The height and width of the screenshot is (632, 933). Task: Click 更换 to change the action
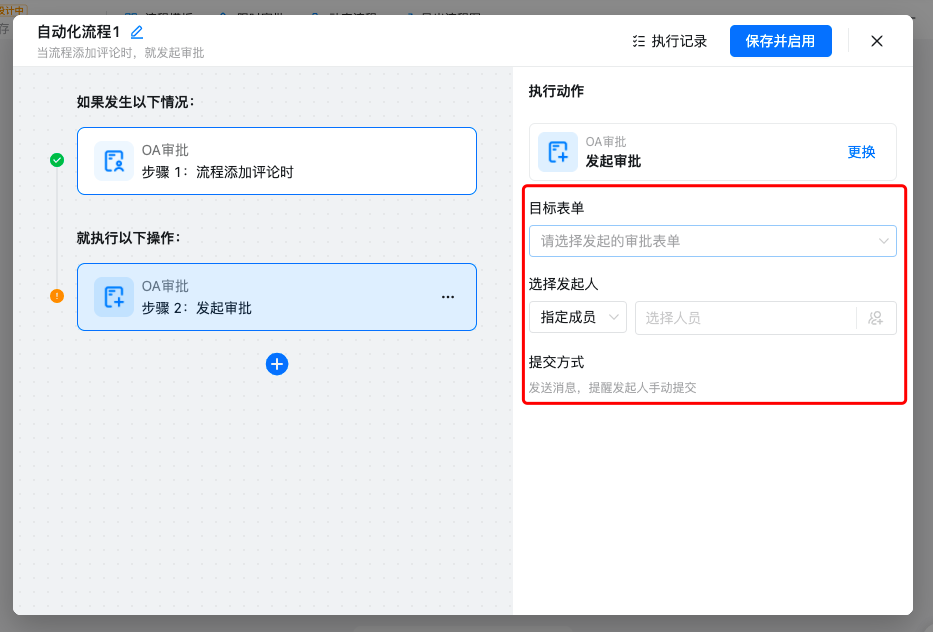pyautogui.click(x=861, y=152)
